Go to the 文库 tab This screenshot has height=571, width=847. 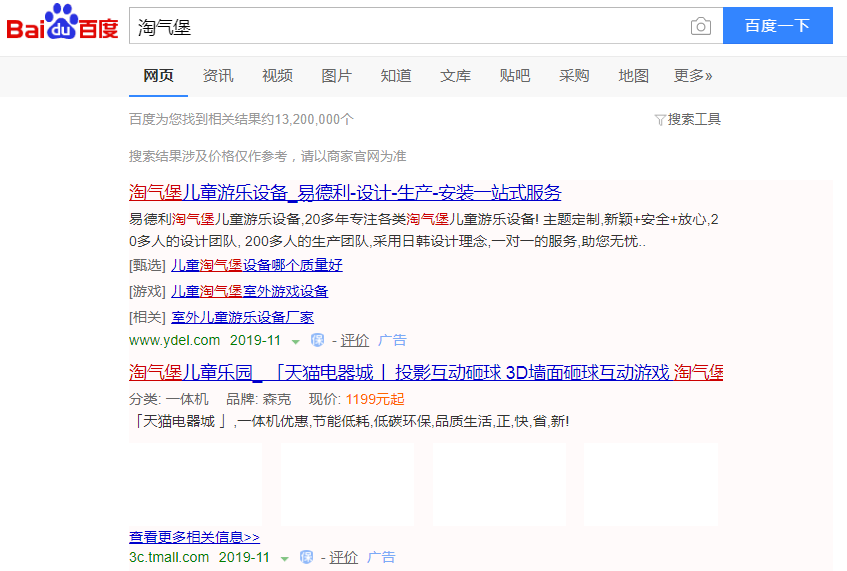pos(455,76)
